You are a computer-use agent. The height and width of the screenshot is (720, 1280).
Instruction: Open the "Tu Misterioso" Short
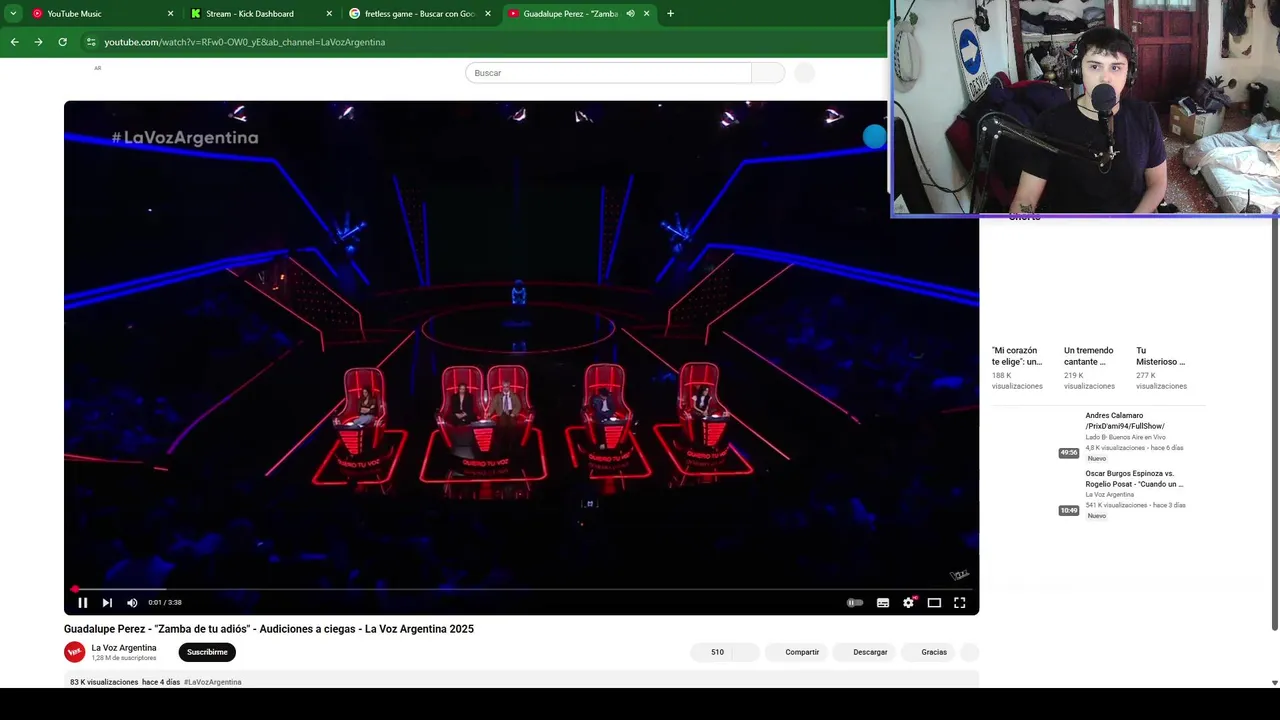point(1161,356)
